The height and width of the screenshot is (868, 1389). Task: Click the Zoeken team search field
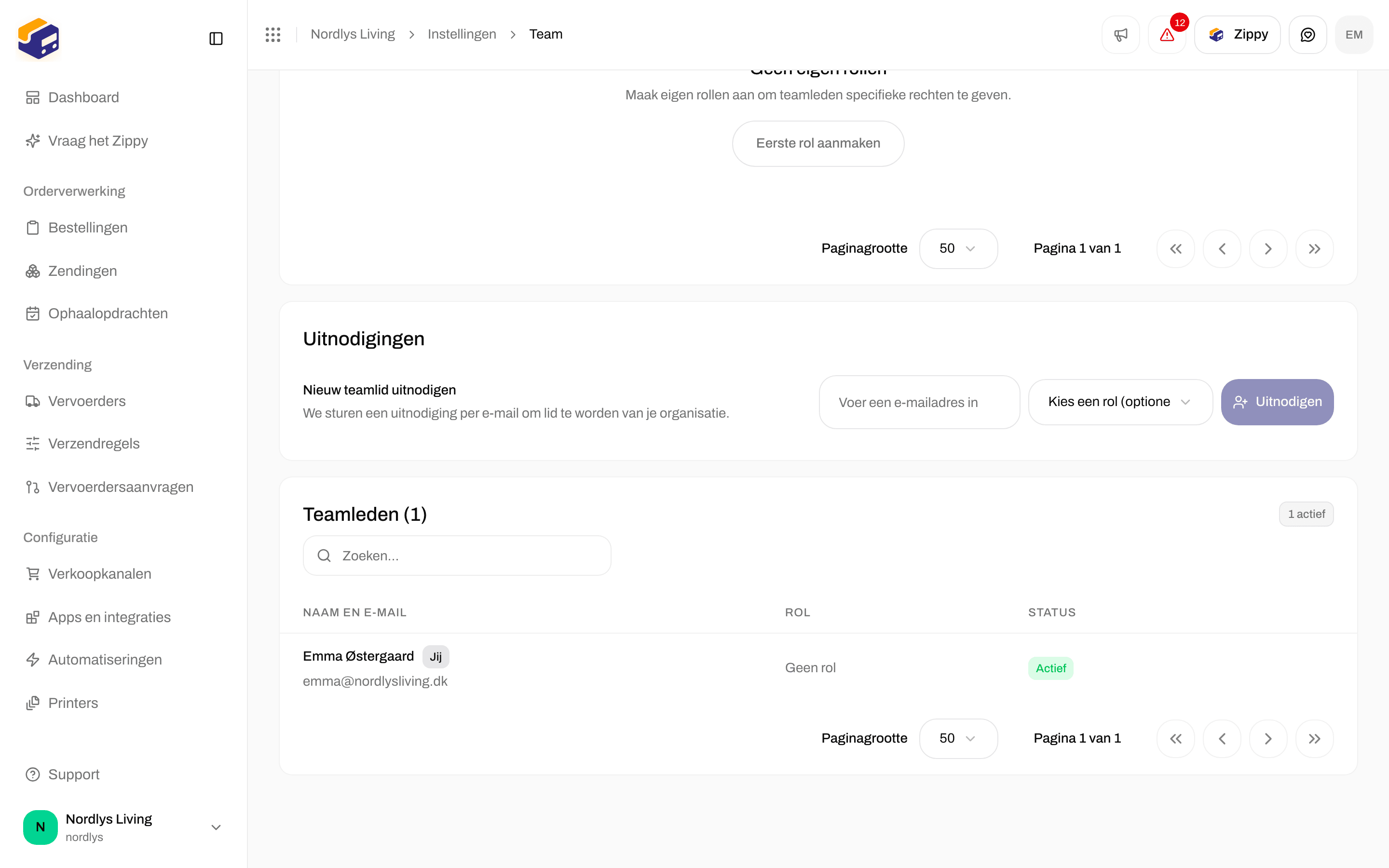[x=457, y=556]
